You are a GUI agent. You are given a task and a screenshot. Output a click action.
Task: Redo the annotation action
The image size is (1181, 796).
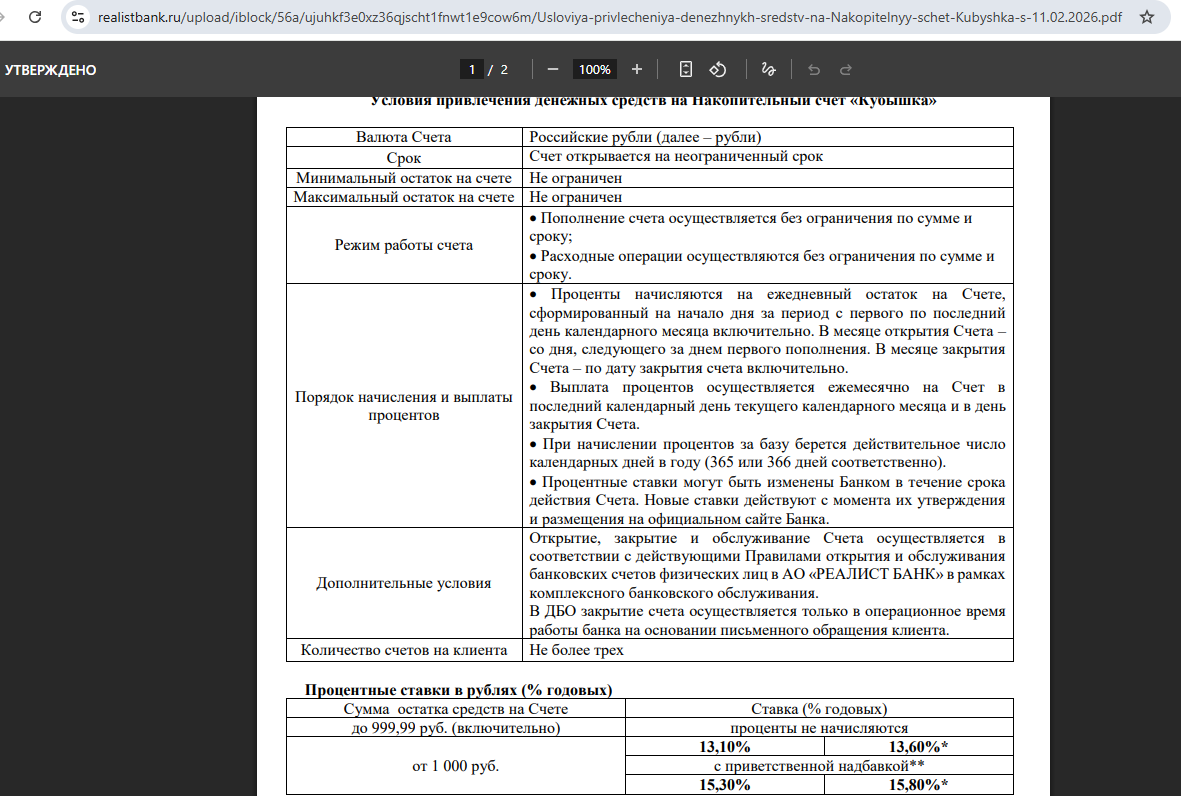[x=846, y=69]
